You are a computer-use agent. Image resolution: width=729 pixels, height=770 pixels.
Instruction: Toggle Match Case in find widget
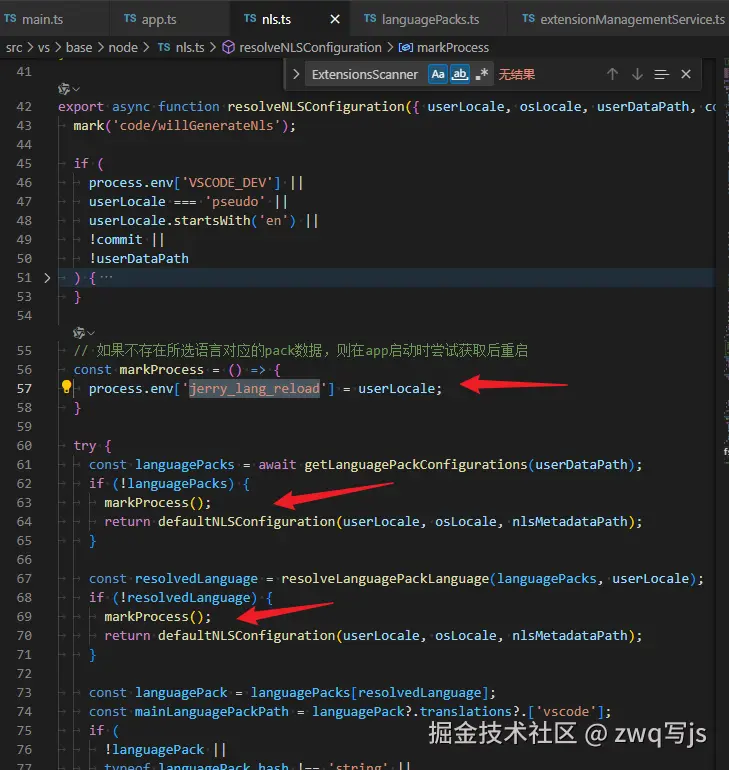click(437, 74)
